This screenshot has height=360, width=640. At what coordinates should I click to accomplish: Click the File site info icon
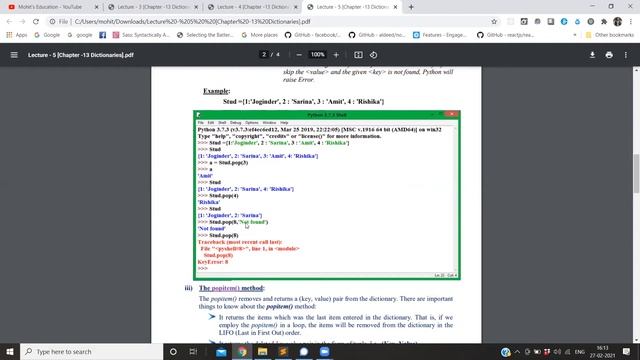tap(53, 21)
